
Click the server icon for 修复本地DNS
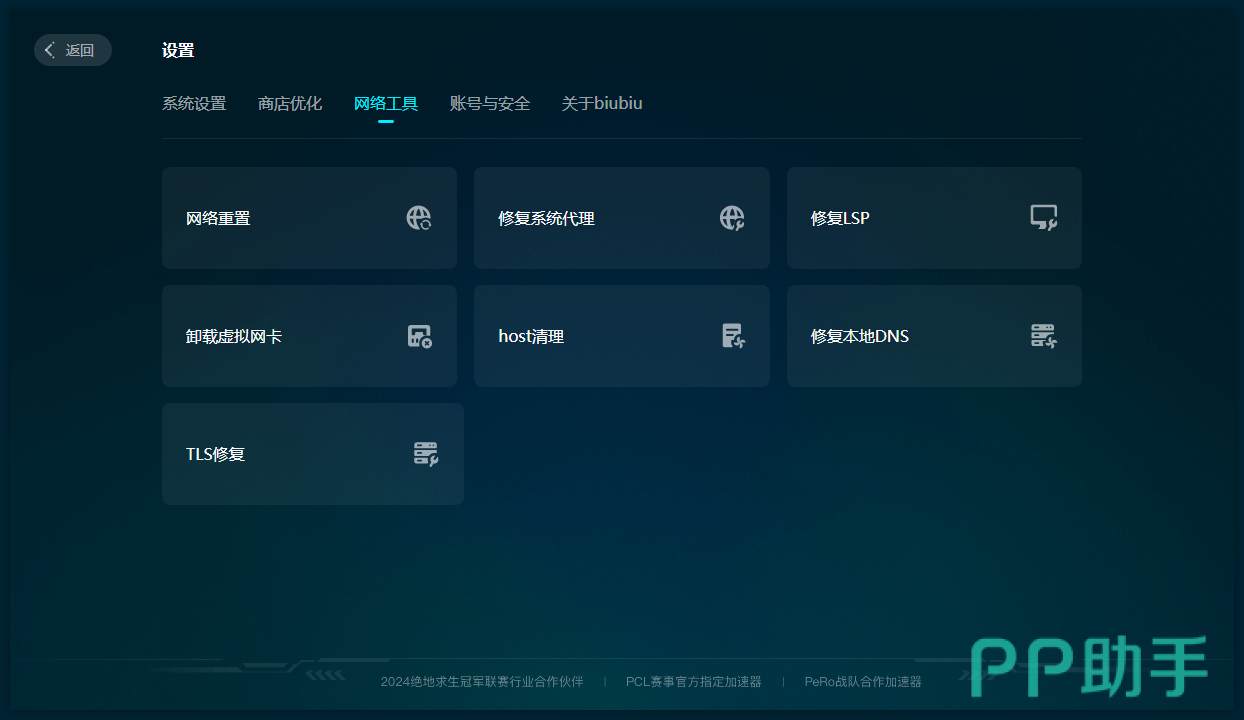1044,336
